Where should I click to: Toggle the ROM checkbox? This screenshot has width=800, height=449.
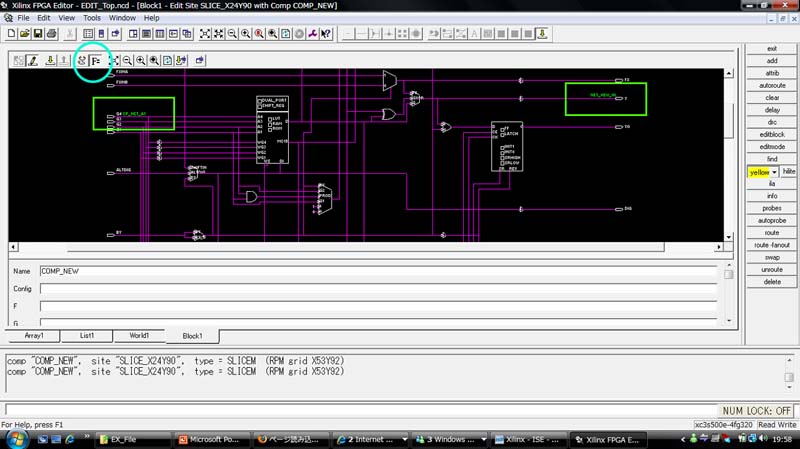coord(270,129)
